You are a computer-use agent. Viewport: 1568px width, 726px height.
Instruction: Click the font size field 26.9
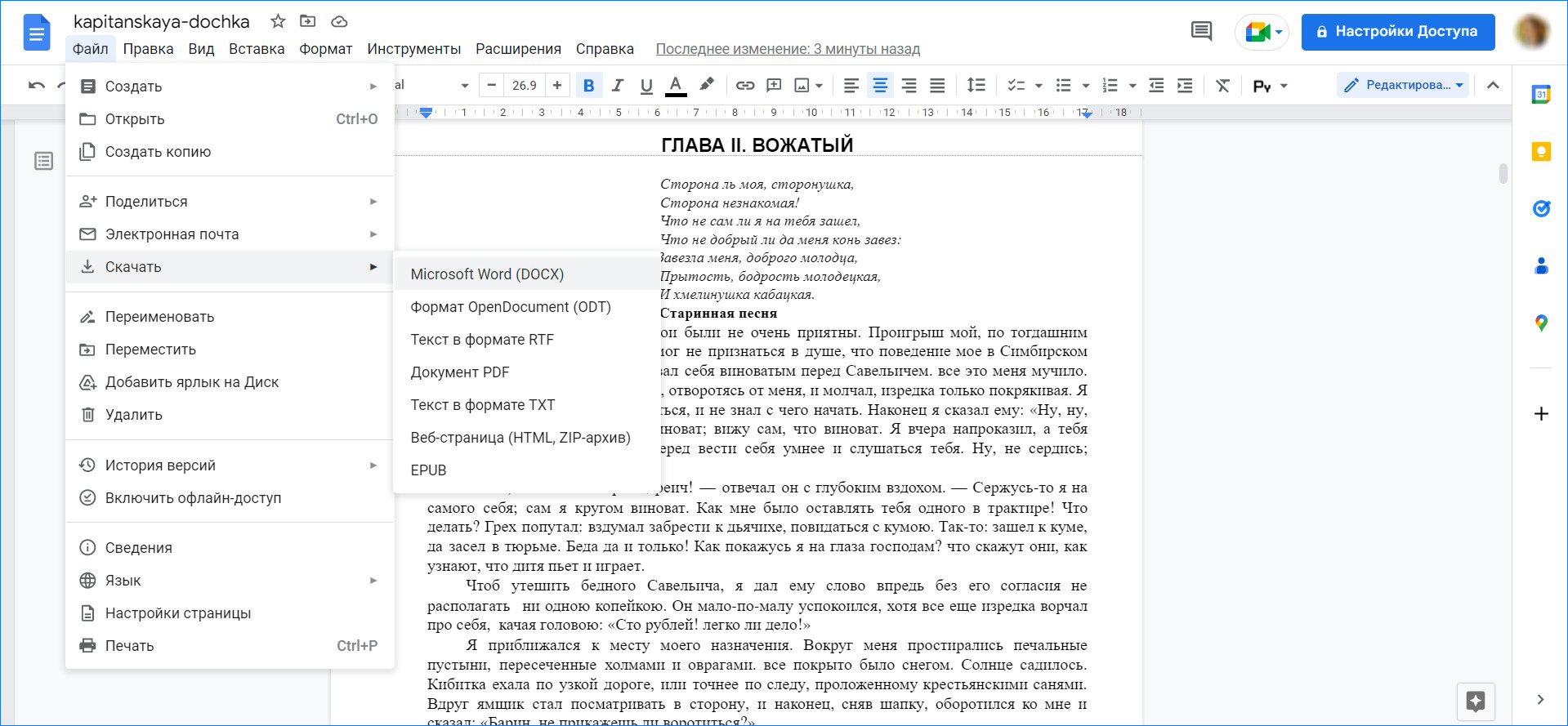pos(525,85)
